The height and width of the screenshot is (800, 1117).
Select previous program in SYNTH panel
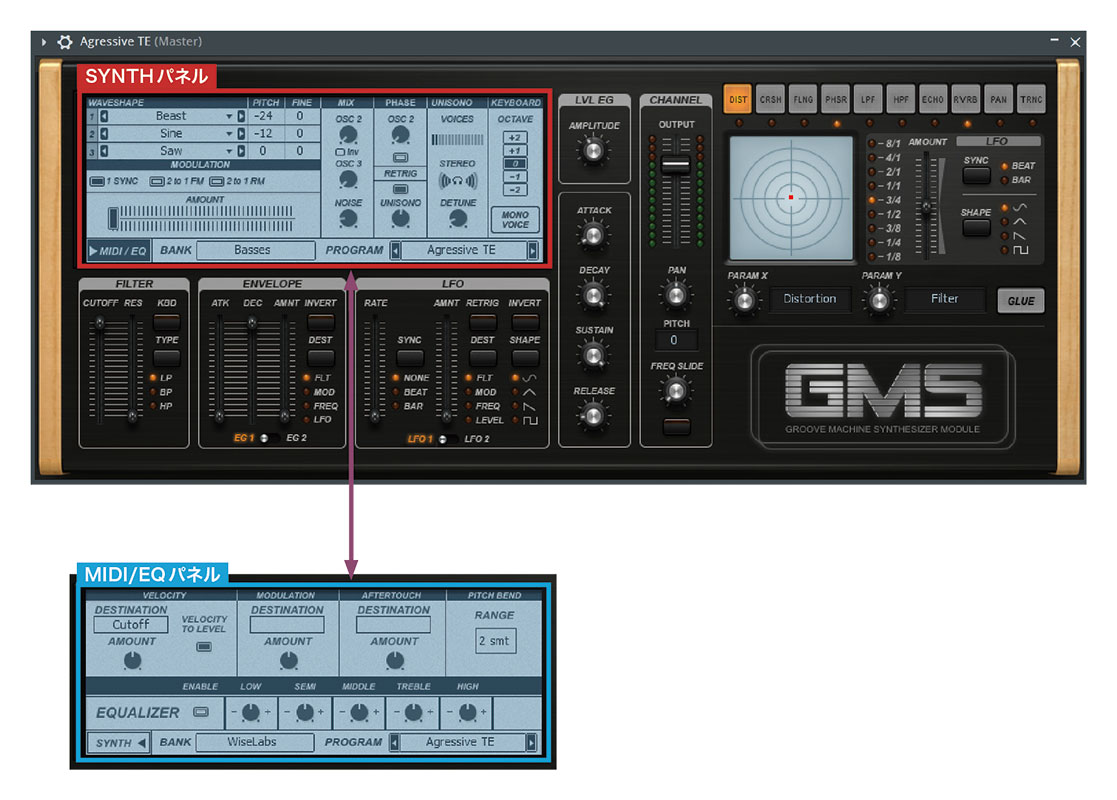point(396,250)
